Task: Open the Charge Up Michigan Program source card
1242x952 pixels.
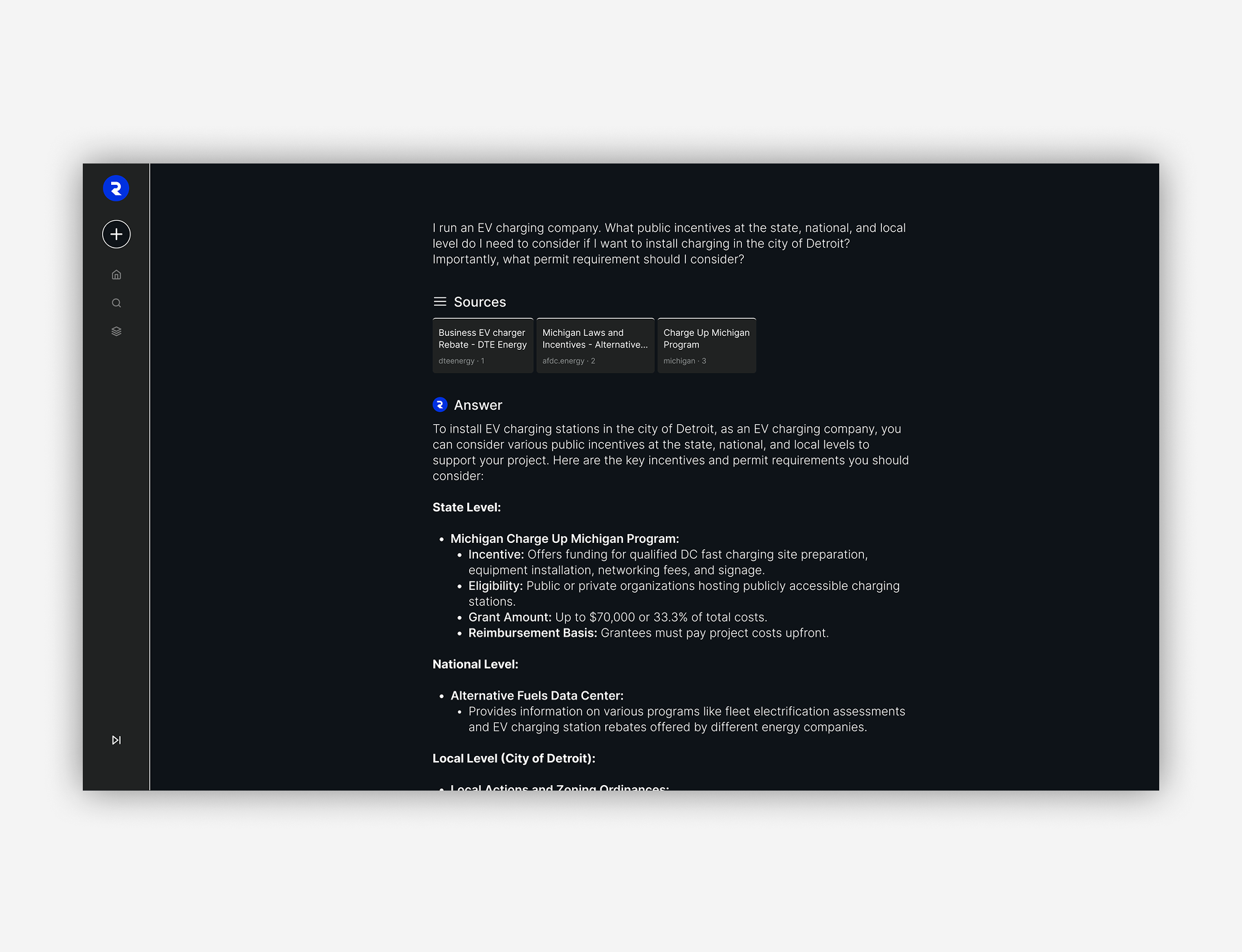Action: click(706, 346)
